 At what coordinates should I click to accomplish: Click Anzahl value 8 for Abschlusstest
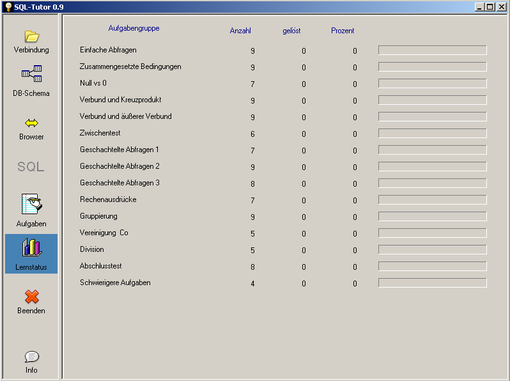253,267
